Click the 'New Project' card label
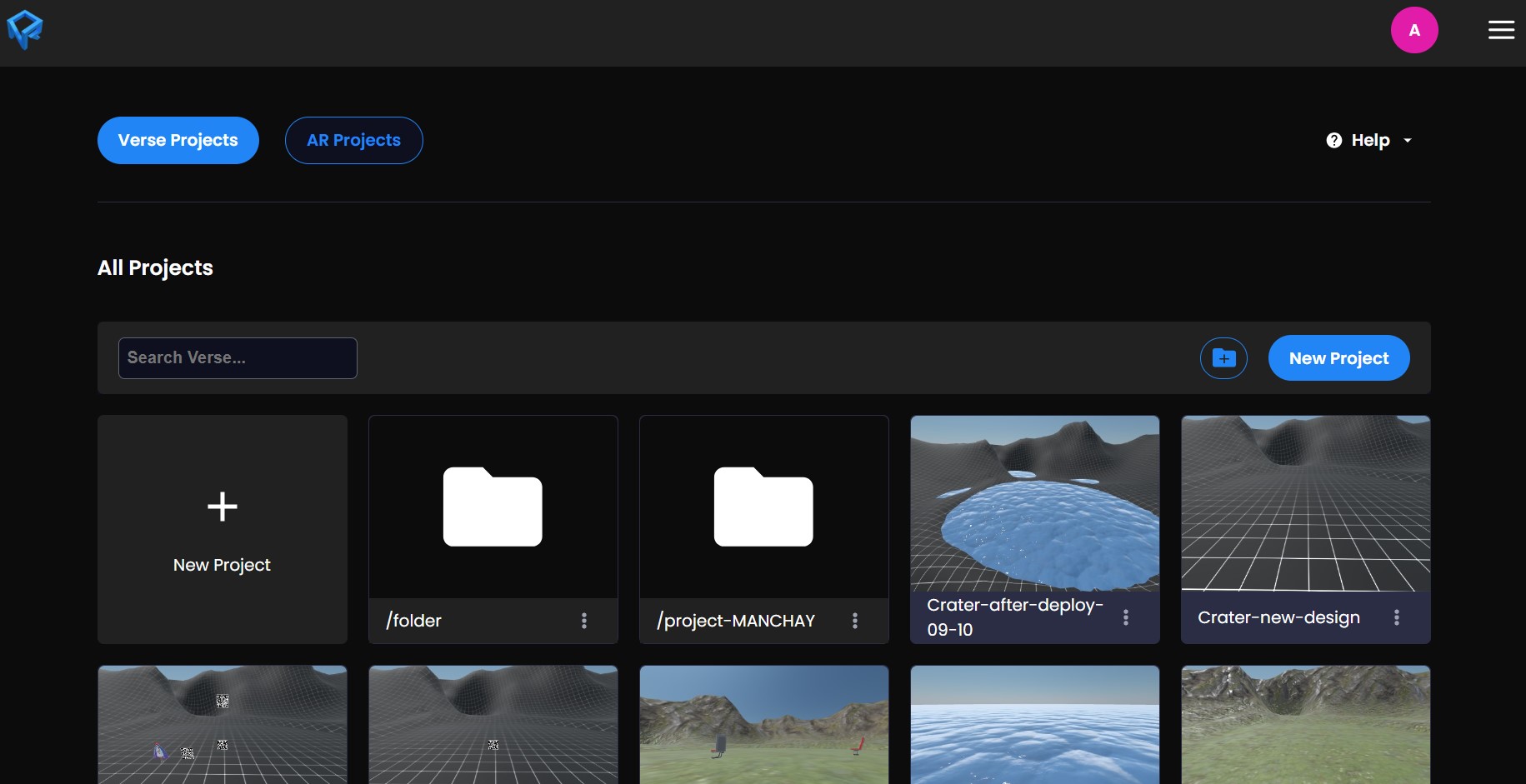Screen dimensions: 1526x784 (x=222, y=565)
